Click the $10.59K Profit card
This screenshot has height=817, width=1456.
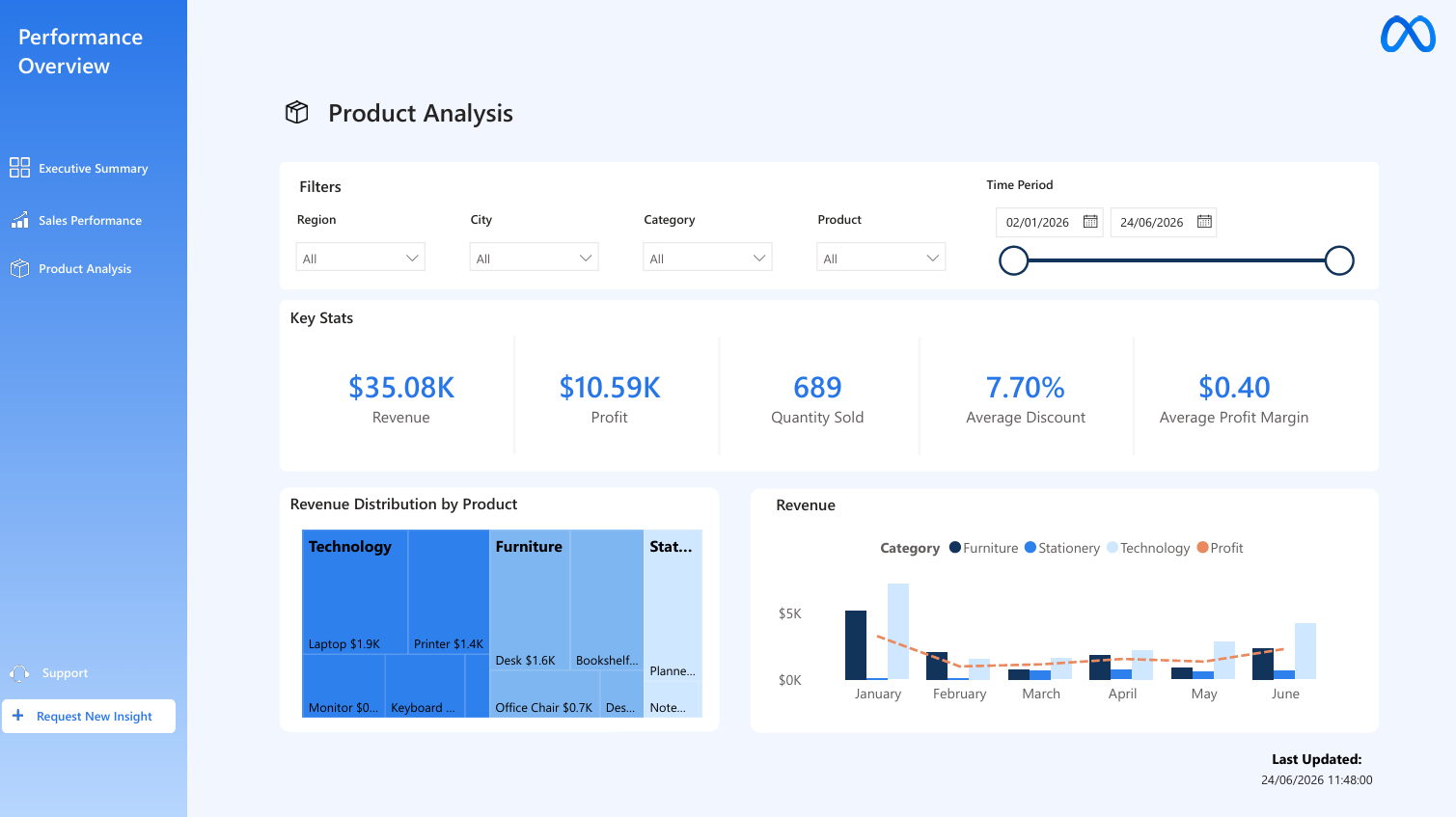coord(610,399)
